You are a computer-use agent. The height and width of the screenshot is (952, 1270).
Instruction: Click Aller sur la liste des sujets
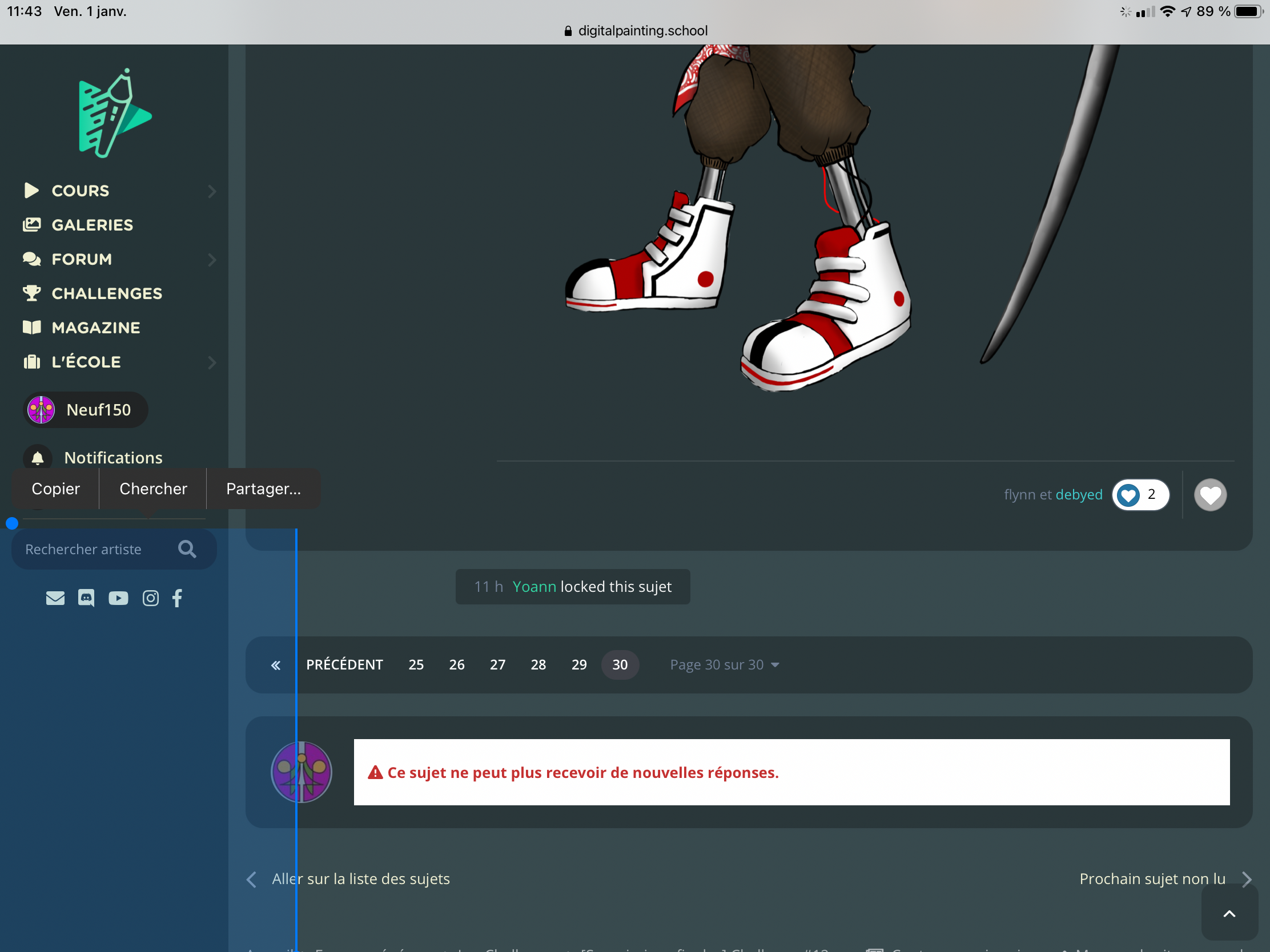[360, 878]
